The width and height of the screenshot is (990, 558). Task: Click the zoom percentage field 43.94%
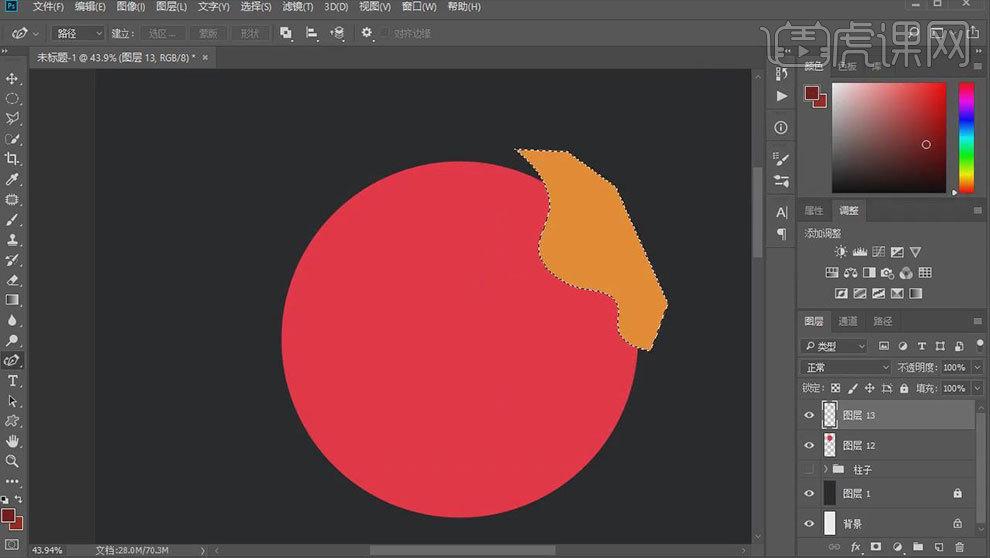[47, 550]
